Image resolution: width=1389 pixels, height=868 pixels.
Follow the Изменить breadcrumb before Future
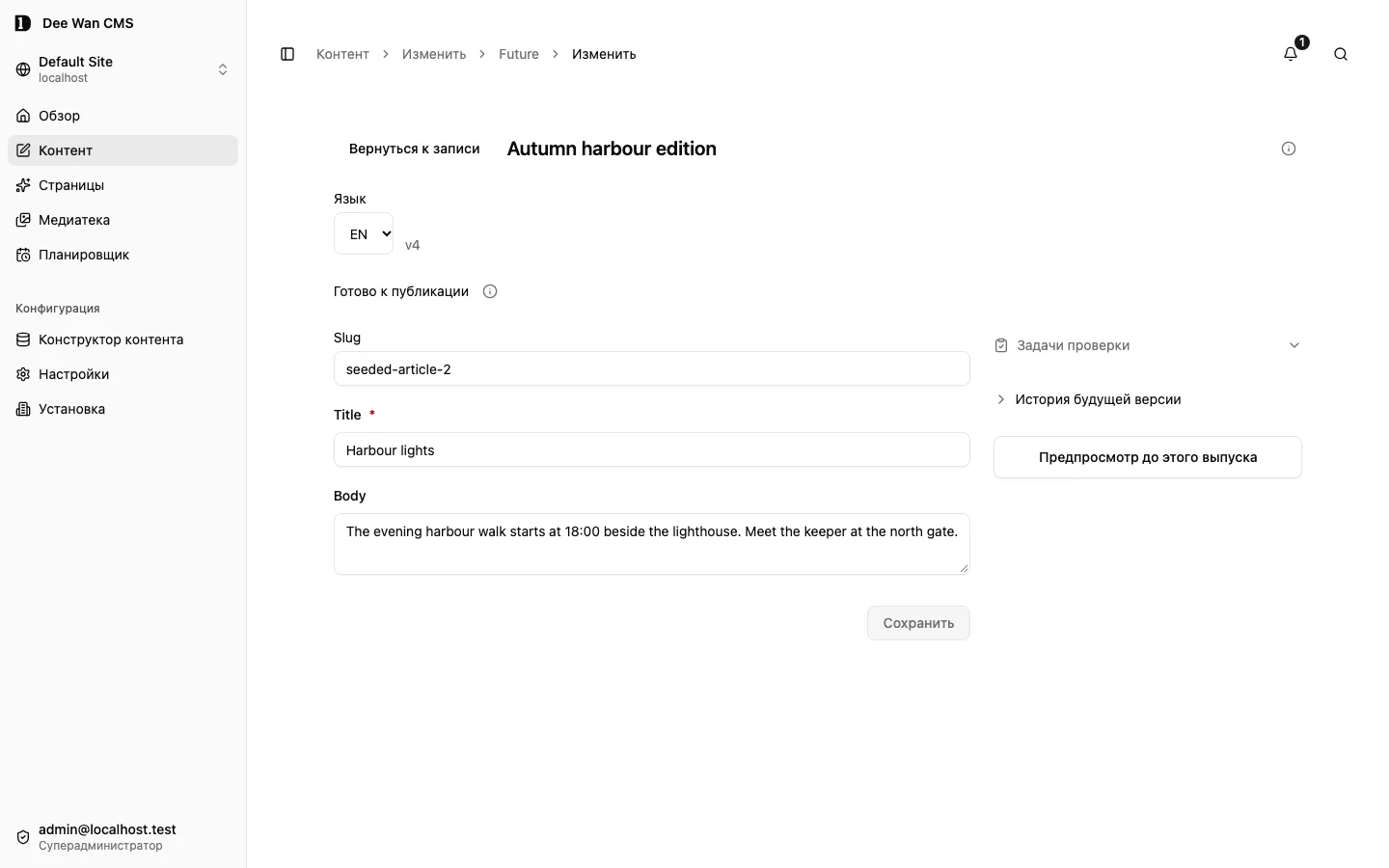point(434,54)
